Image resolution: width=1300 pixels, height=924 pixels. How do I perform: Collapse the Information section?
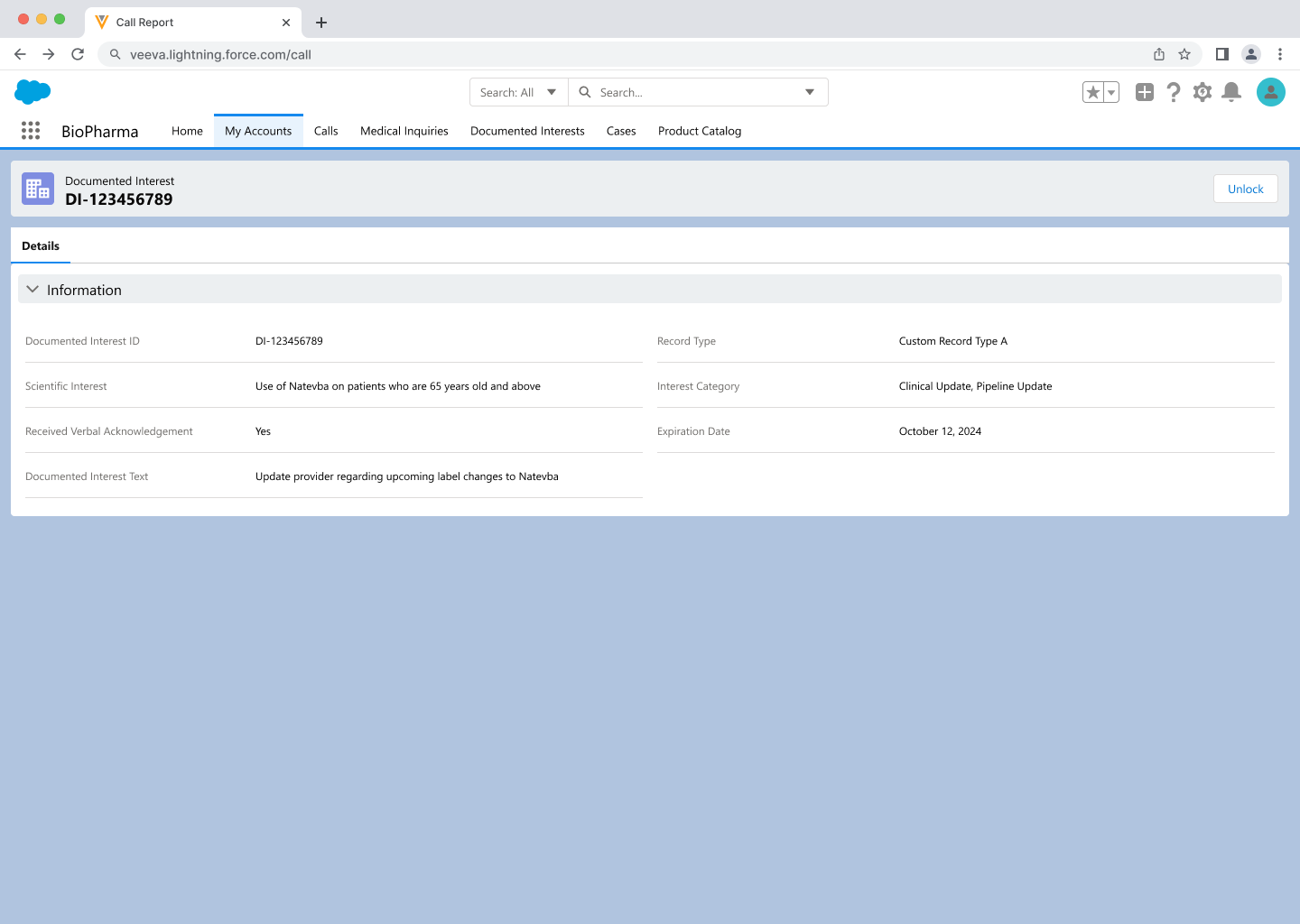tap(33, 290)
